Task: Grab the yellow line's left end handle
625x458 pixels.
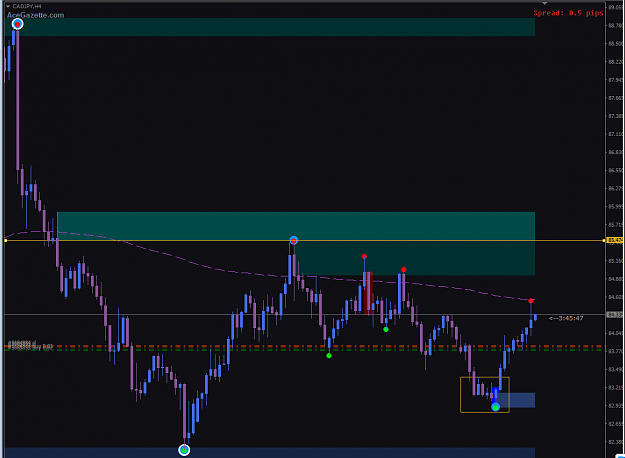Action: [6, 240]
